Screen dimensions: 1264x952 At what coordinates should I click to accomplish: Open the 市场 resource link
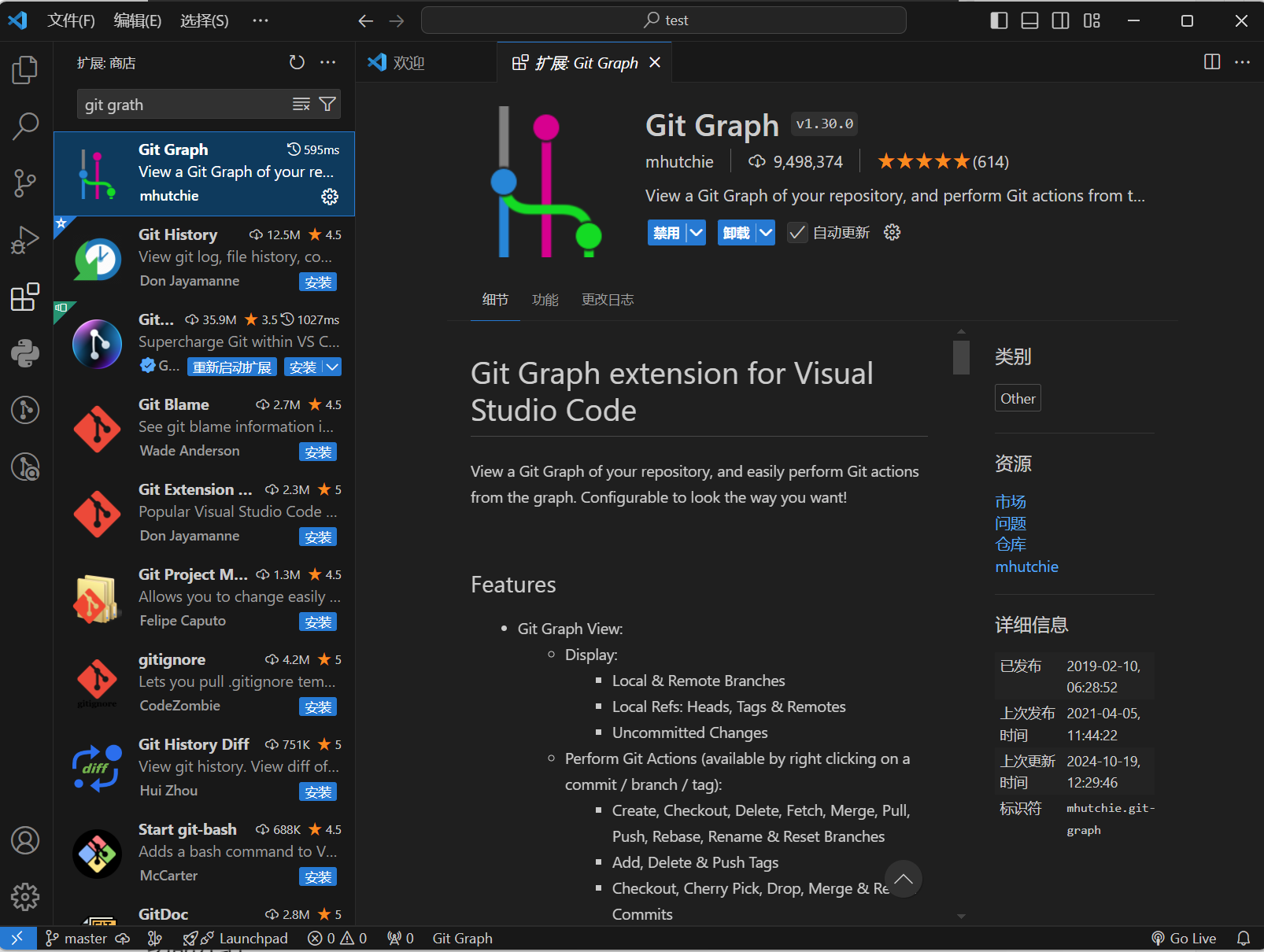pyautogui.click(x=1011, y=501)
